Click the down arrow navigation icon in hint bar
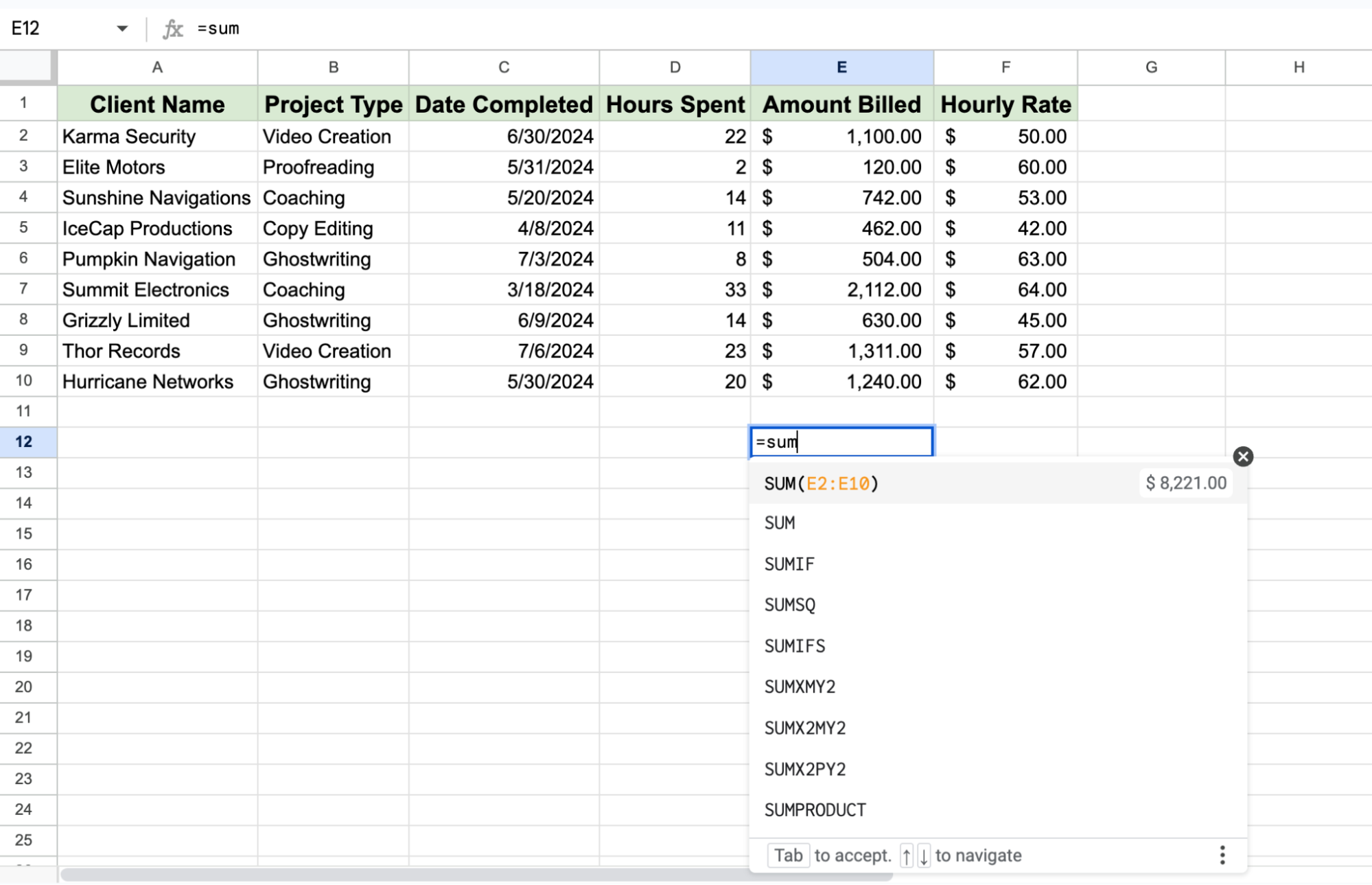Image resolution: width=1372 pixels, height=885 pixels. pyautogui.click(x=924, y=855)
